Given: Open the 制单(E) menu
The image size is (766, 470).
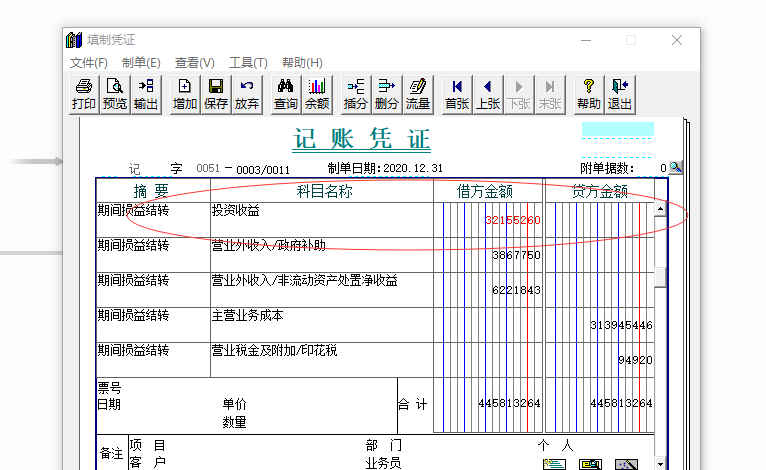Looking at the screenshot, I should point(141,63).
